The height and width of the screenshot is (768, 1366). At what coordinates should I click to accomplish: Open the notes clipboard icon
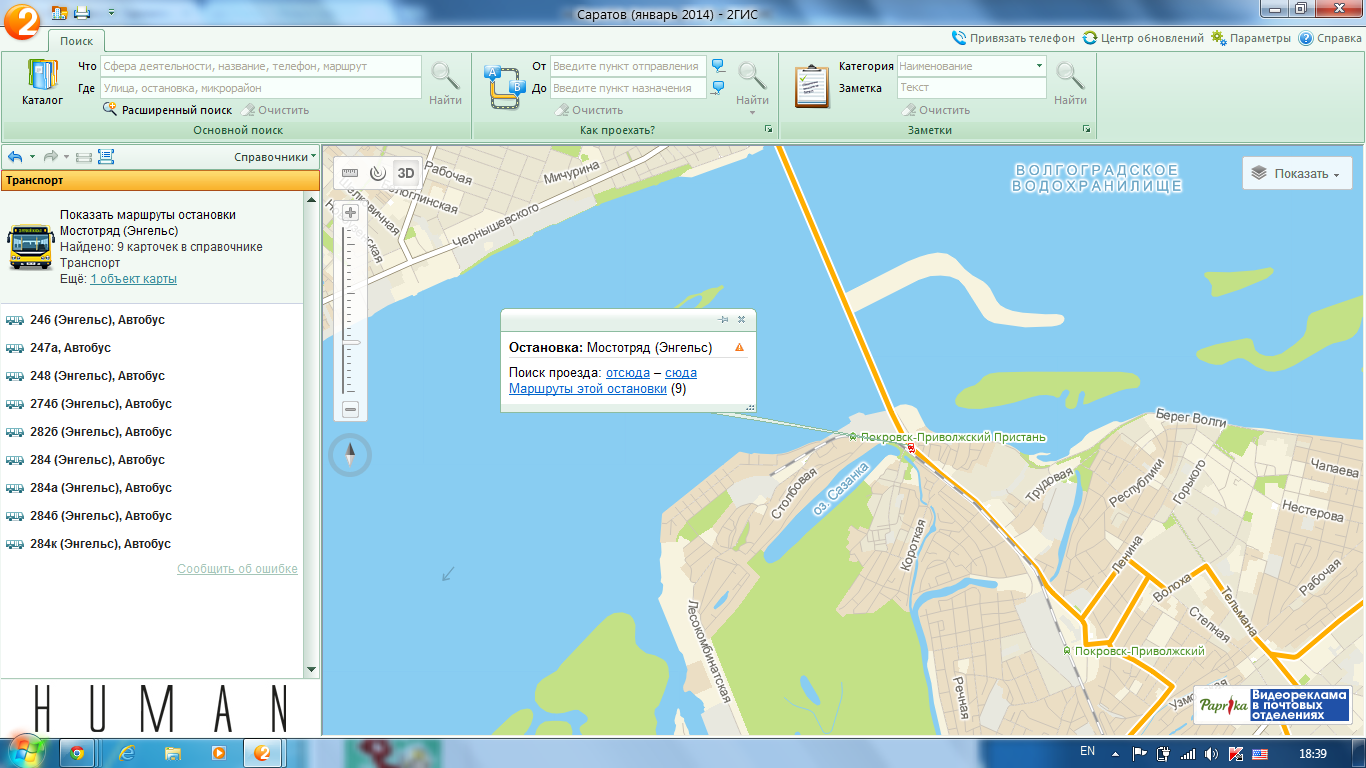(812, 86)
